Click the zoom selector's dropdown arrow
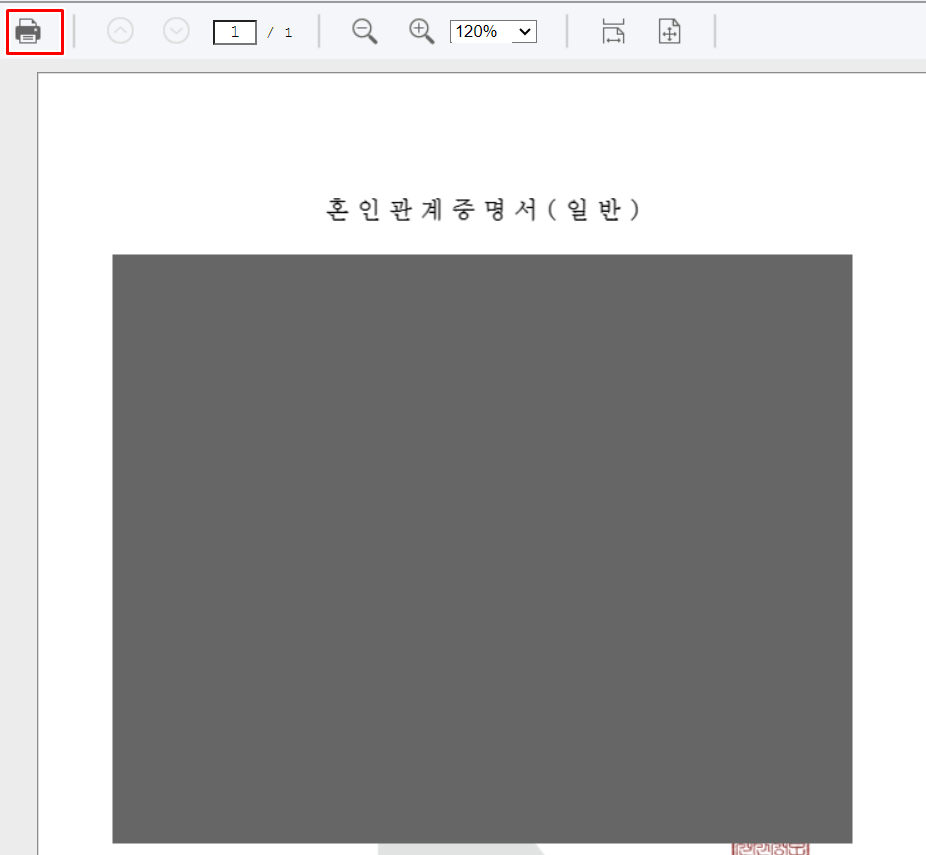 click(x=524, y=31)
